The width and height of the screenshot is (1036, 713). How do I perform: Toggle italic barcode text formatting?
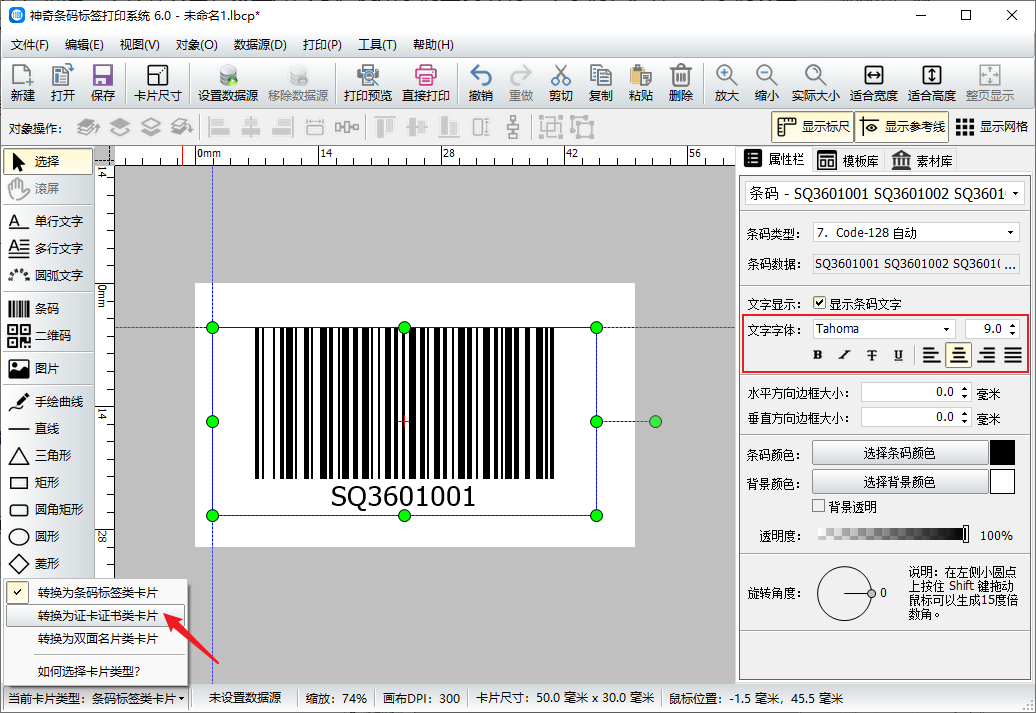click(x=844, y=355)
